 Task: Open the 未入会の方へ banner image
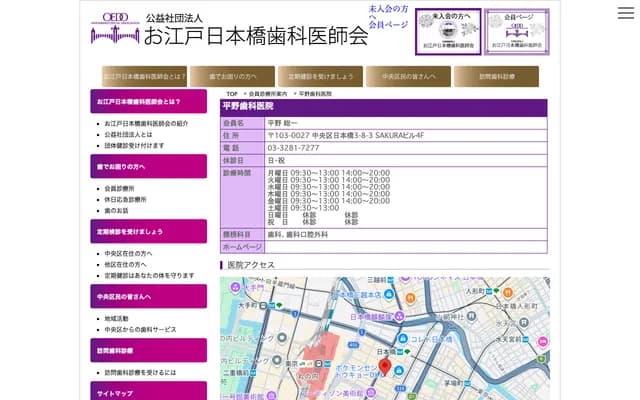[x=448, y=32]
